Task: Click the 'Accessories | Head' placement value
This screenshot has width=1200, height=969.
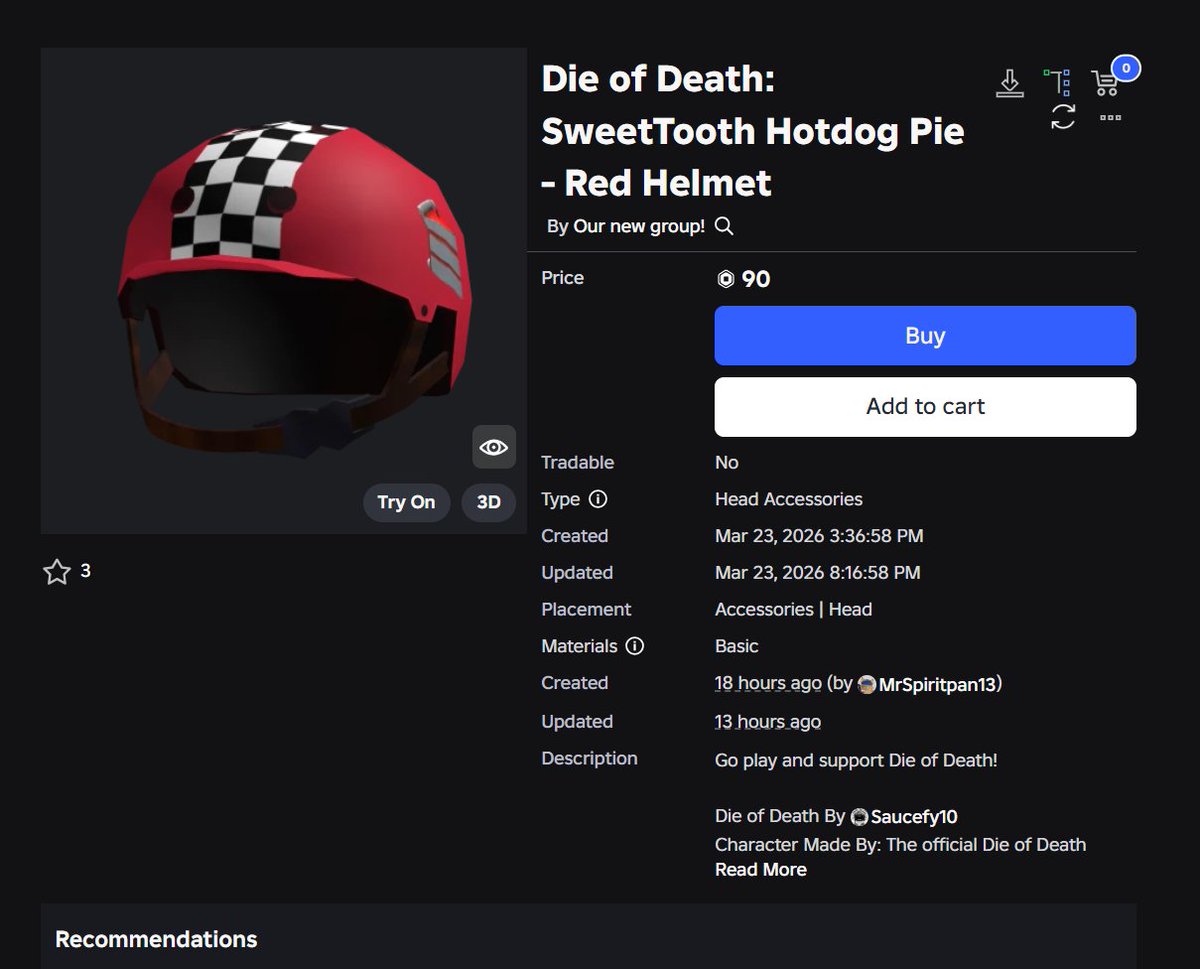Action: 794,609
